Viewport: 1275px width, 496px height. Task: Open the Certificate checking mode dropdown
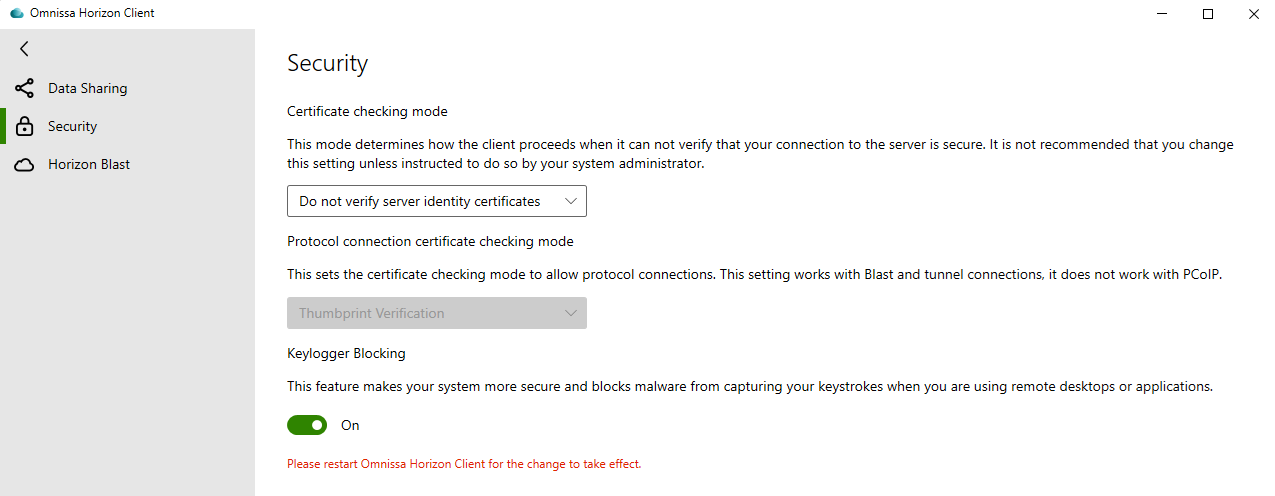coord(437,201)
